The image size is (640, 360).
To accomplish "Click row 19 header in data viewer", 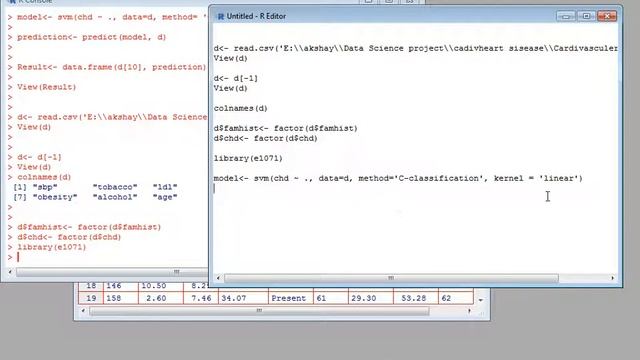I will 91,298.
